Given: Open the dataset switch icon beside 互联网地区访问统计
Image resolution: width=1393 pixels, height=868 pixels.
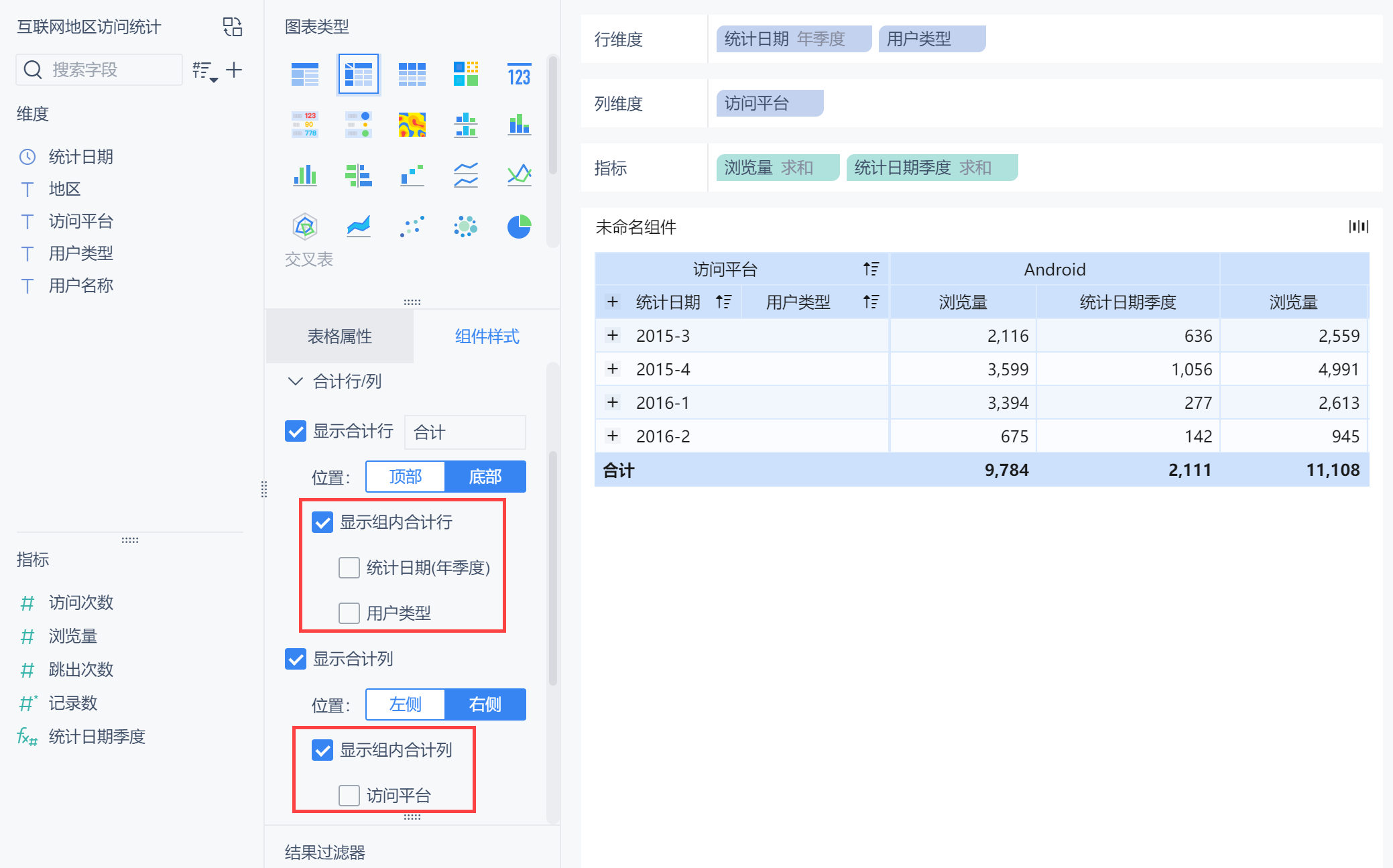Looking at the screenshot, I should pos(232,27).
